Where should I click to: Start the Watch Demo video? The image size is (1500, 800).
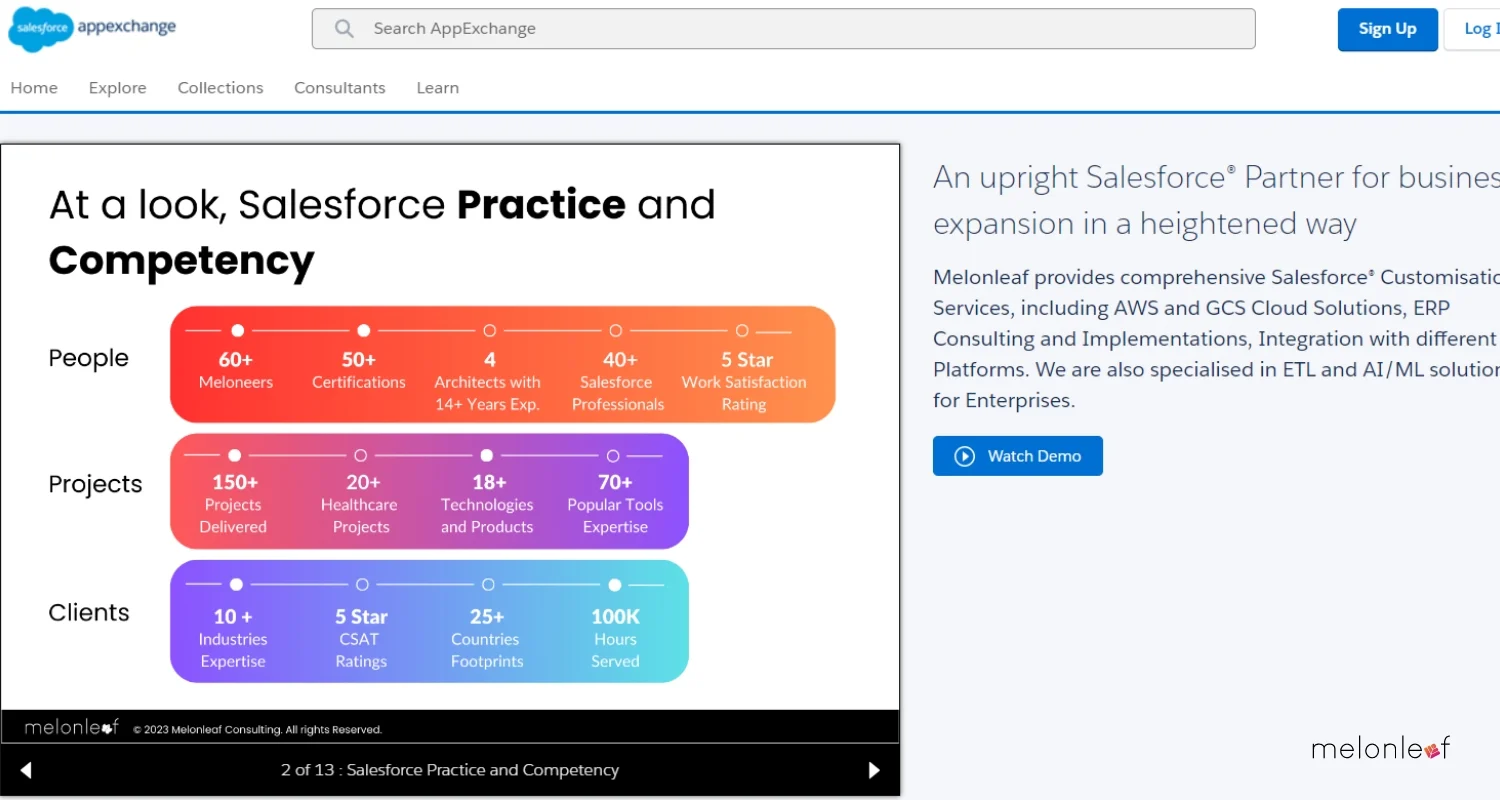1017,456
